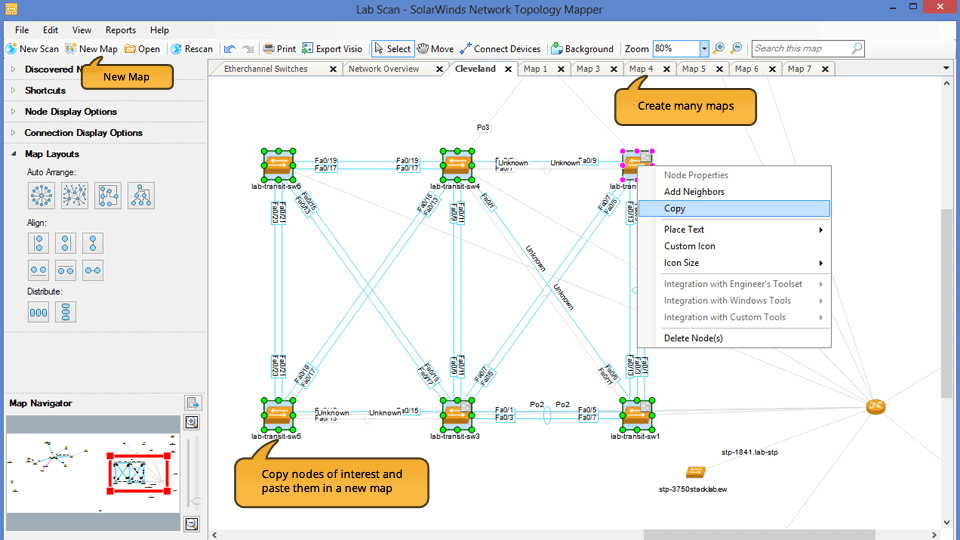
Task: Click the lab-transit-sw3 switch node
Action: [457, 414]
